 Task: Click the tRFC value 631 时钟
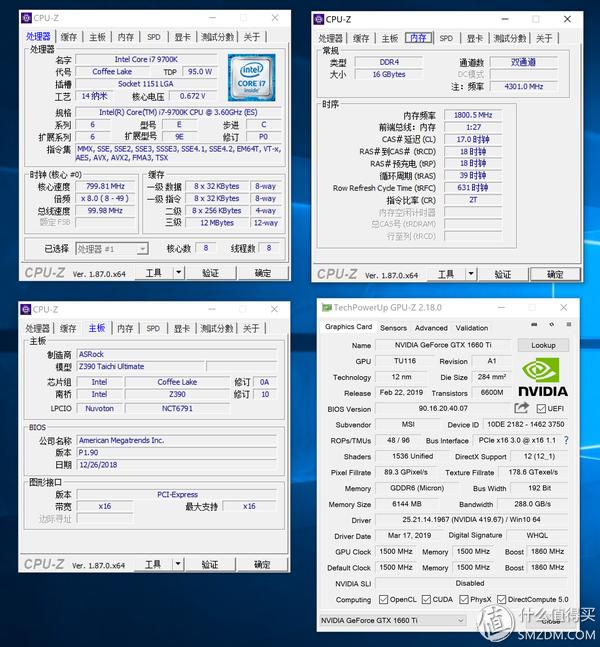(473, 188)
